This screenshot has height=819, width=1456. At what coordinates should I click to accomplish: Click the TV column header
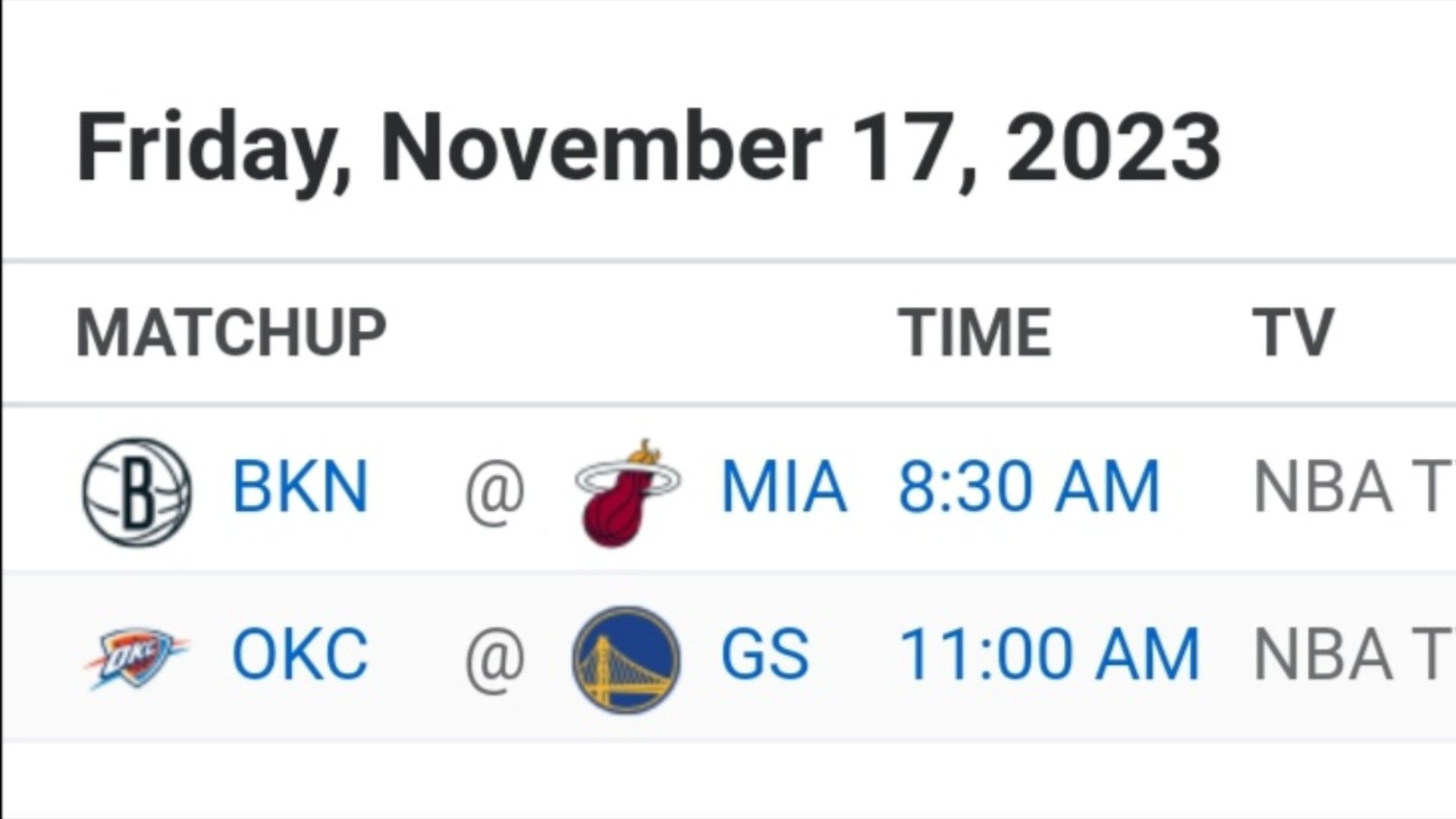click(x=1293, y=332)
